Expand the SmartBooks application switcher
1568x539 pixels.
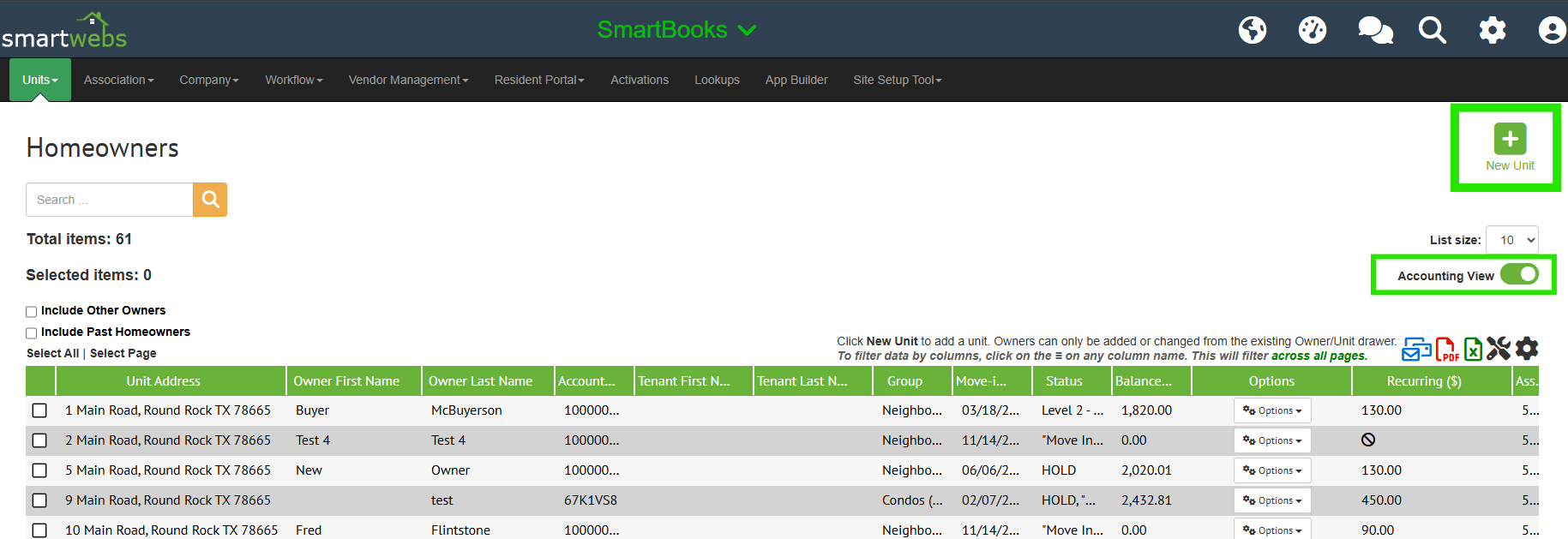676,30
